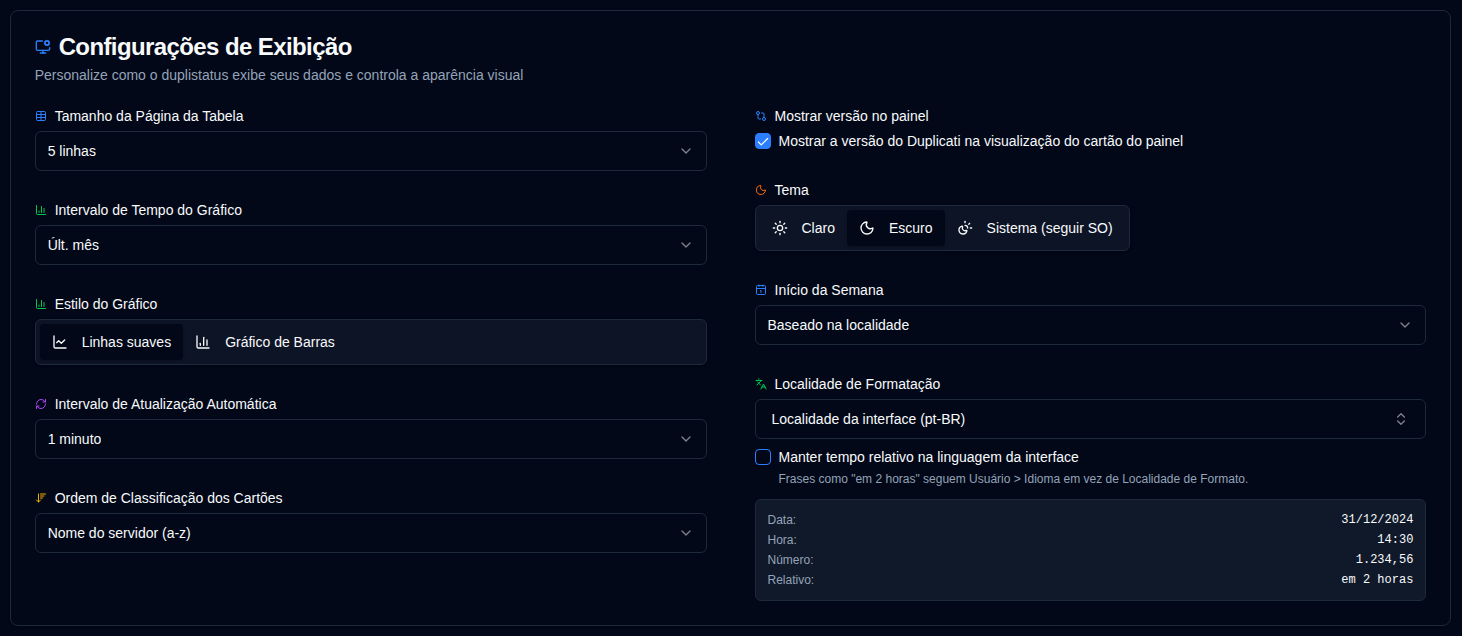The height and width of the screenshot is (636, 1462).
Task: Click the chevron in the 5 linhas dropdown
Action: [686, 151]
